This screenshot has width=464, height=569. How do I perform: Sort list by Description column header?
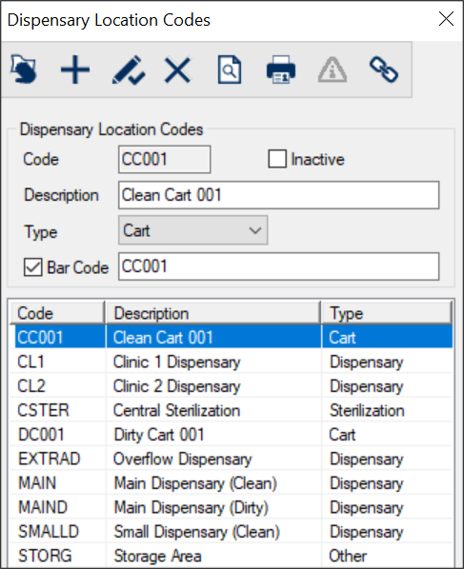[213, 313]
